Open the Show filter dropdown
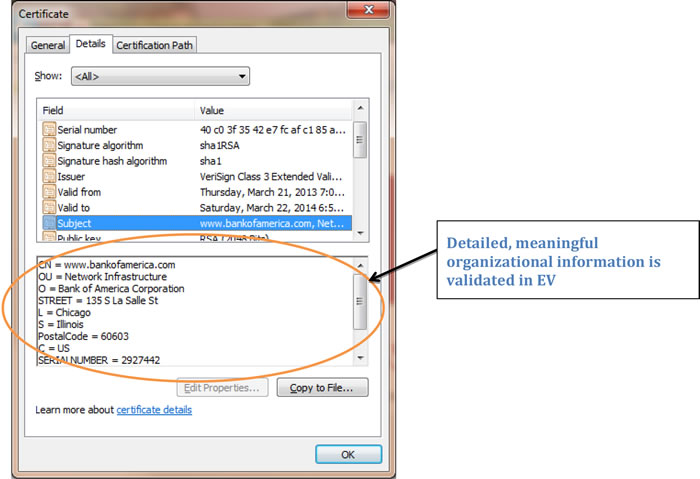 (x=159, y=76)
